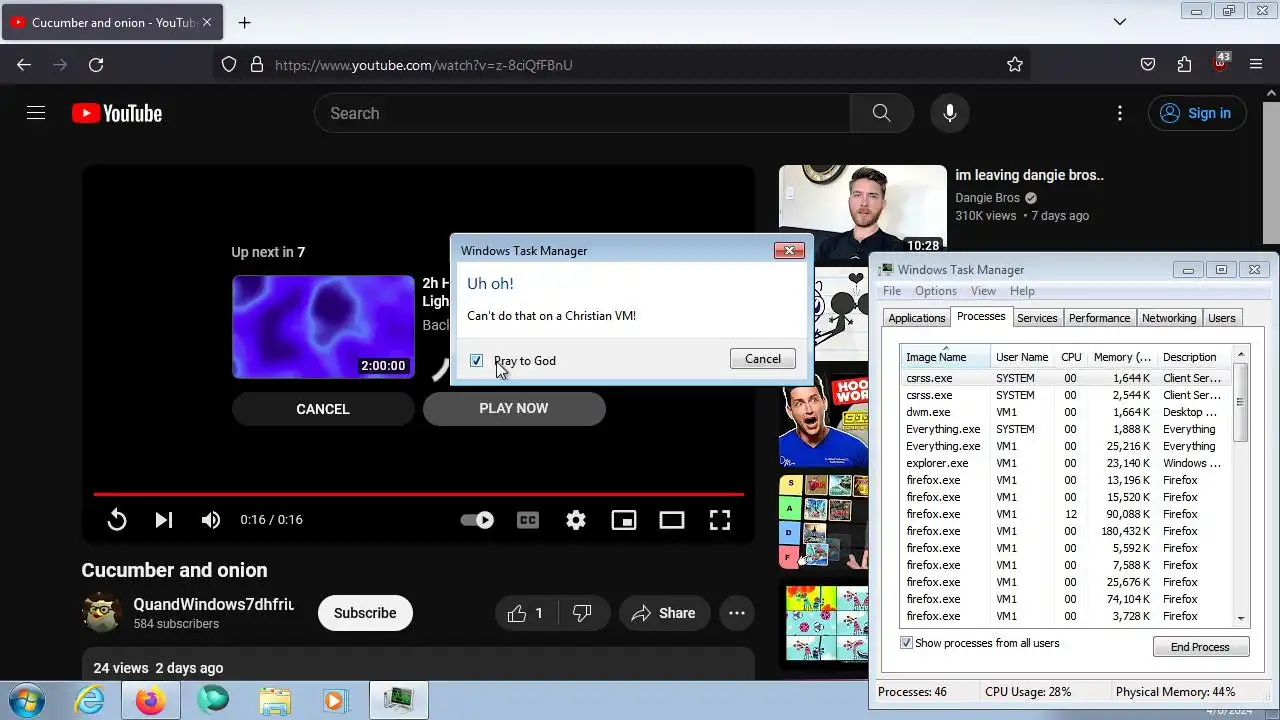Open the QuandWindows7dhfriu channel avatar

pos(102,613)
